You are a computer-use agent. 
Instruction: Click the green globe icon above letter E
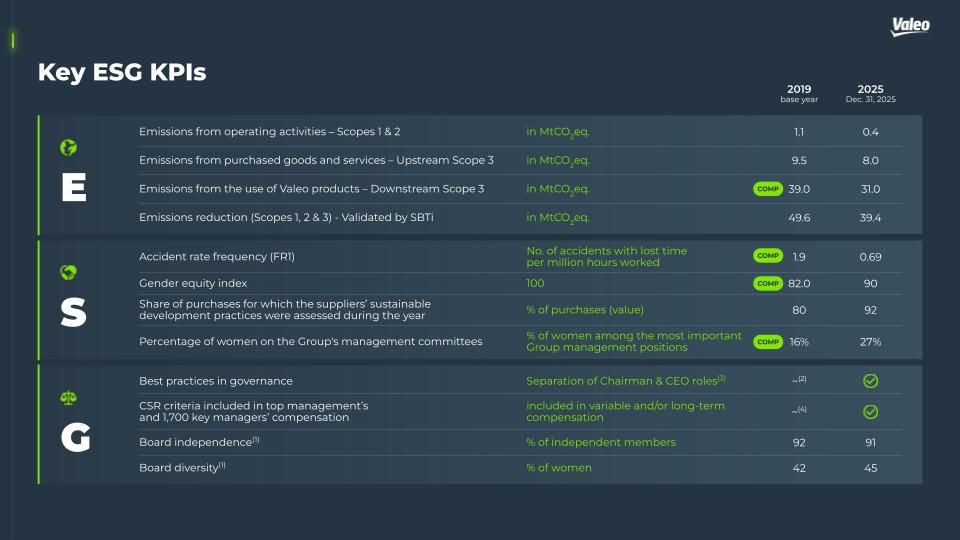pos(68,148)
